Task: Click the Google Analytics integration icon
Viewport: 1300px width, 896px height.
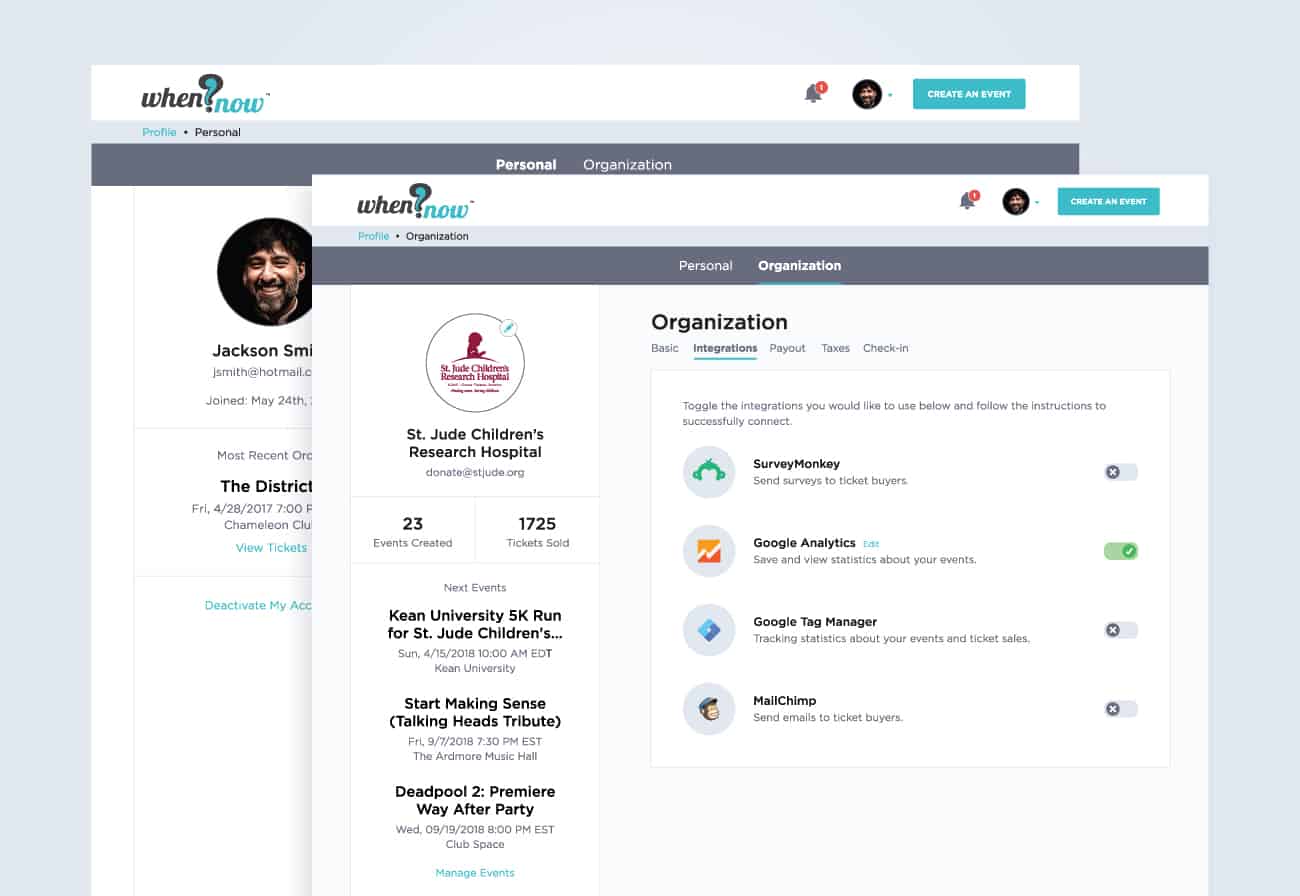Action: 708,551
